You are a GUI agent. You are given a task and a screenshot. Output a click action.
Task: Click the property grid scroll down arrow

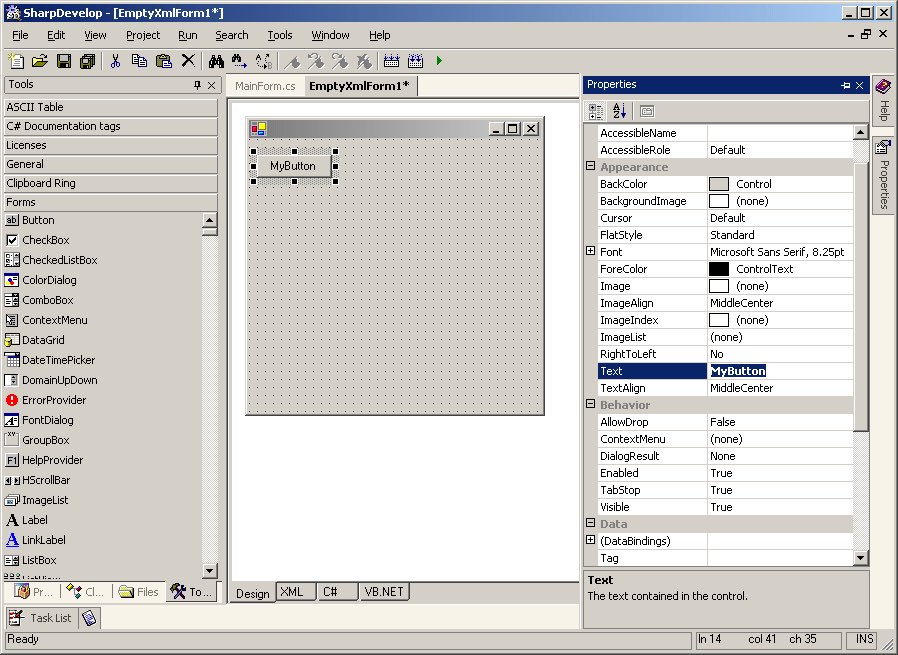(860, 557)
